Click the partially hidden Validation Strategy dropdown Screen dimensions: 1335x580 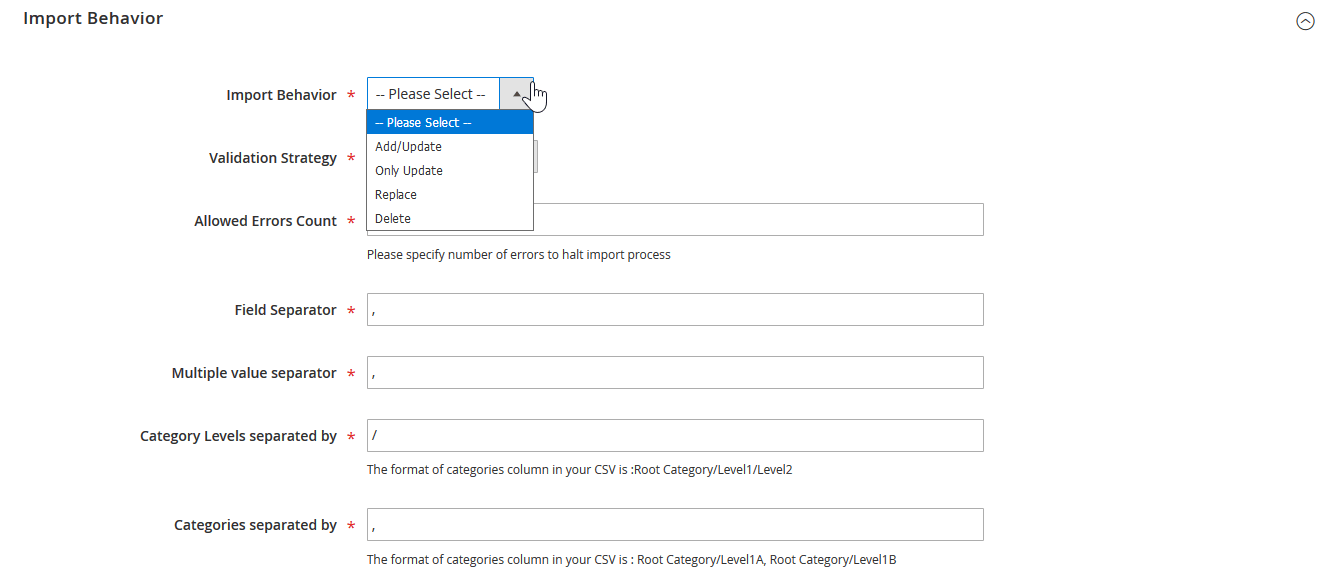536,157
